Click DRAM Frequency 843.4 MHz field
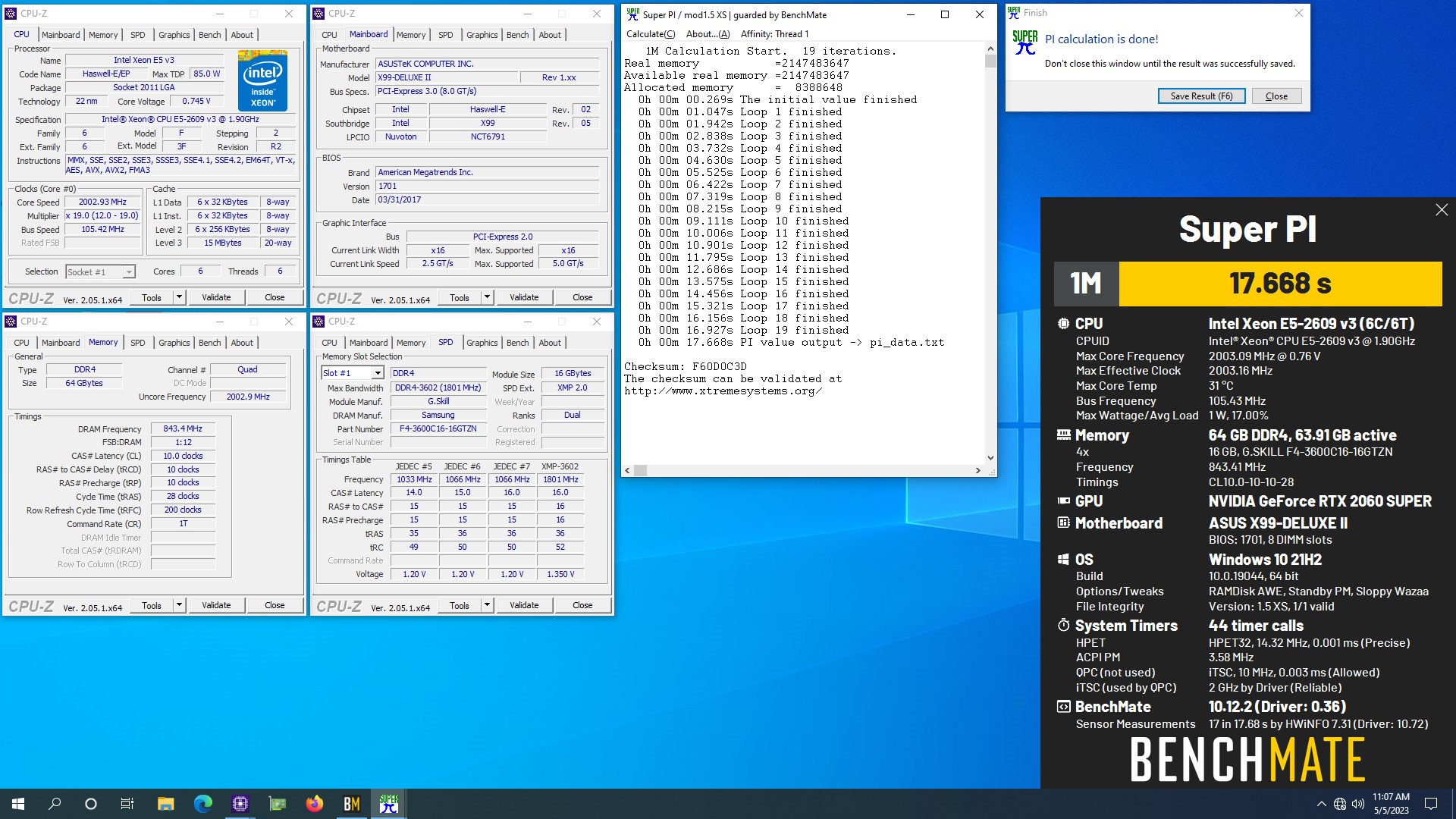The image size is (1456, 819). pyautogui.click(x=183, y=429)
